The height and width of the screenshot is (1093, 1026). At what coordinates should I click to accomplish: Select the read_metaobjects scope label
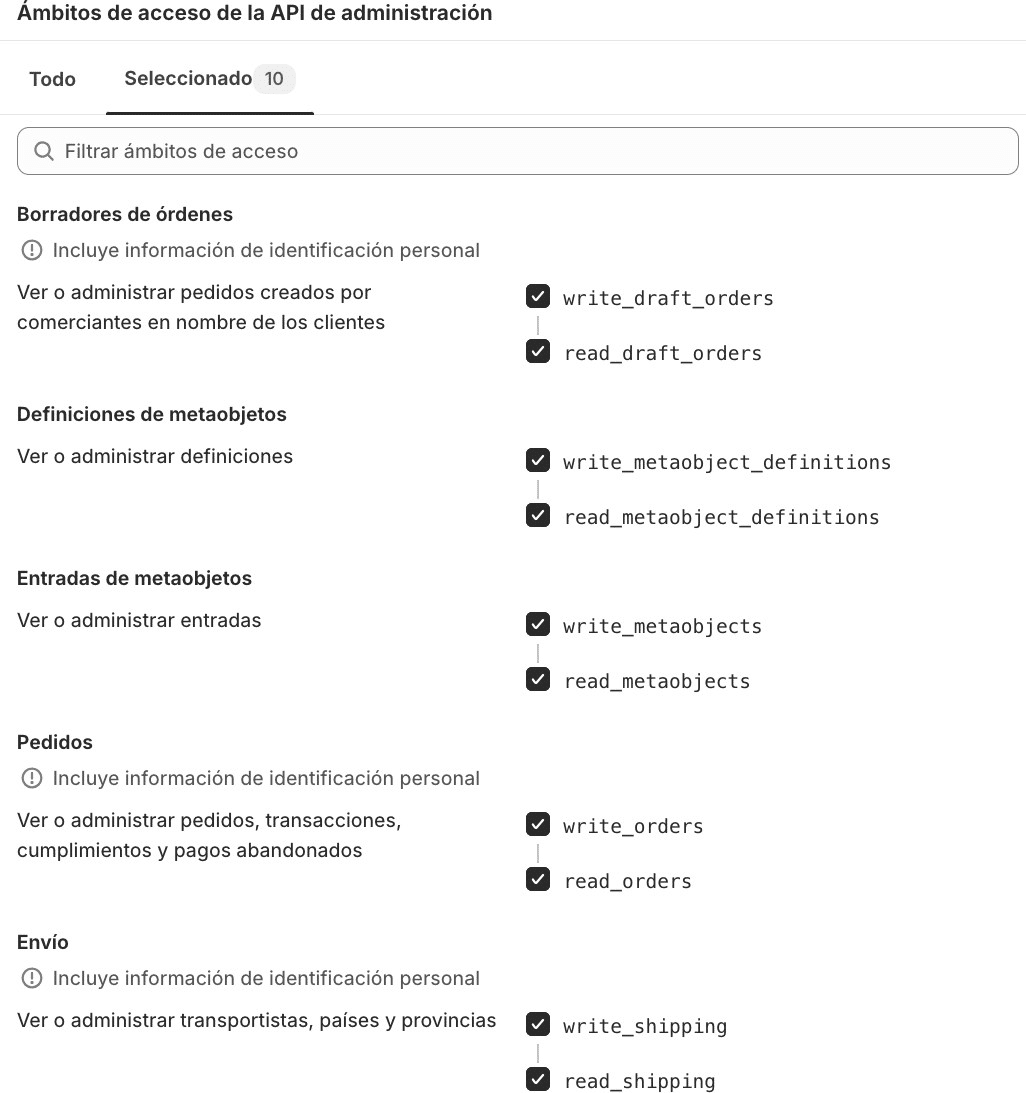pyautogui.click(x=657, y=681)
